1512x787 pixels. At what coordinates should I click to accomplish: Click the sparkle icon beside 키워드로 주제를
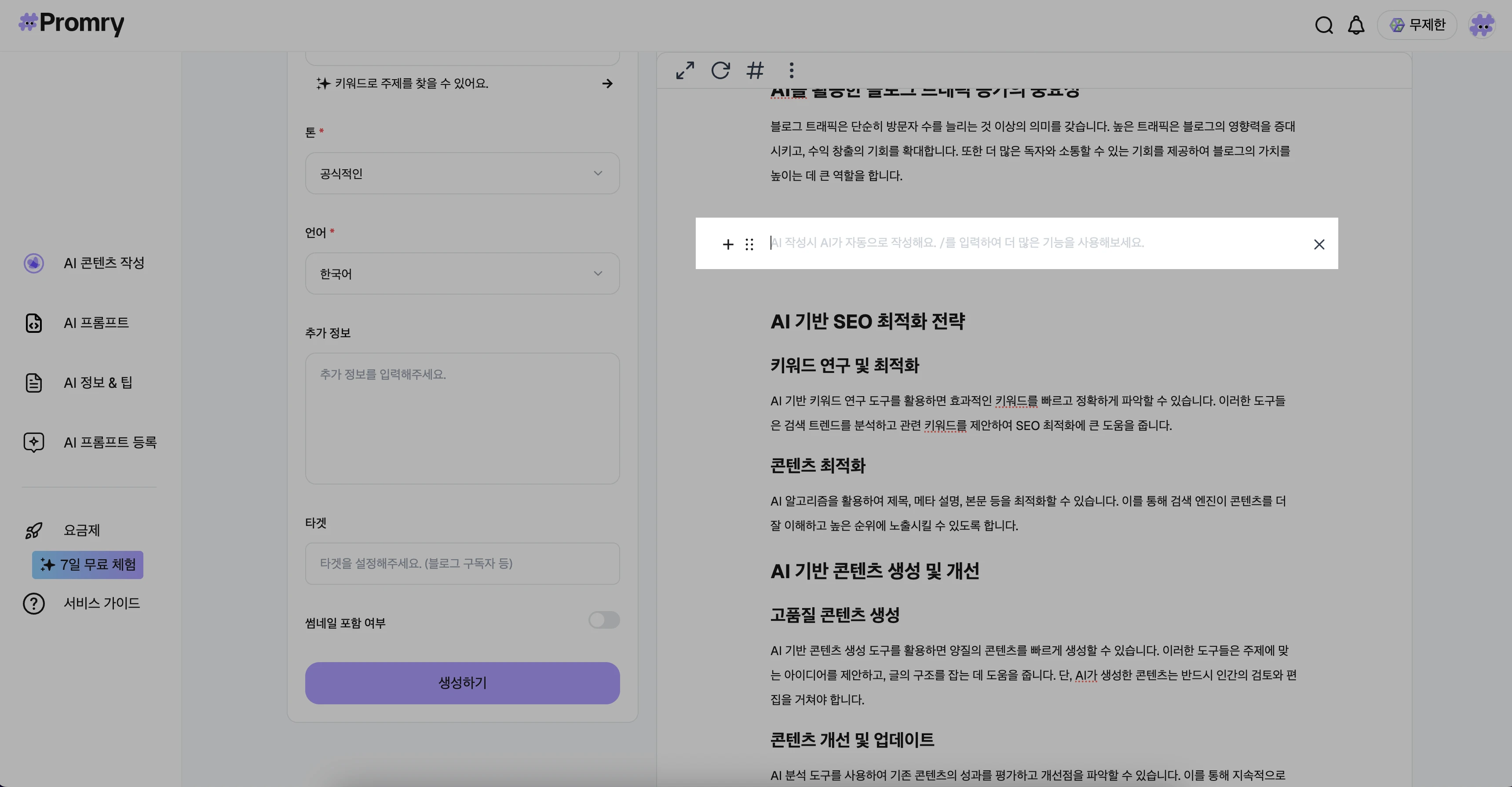(x=323, y=84)
